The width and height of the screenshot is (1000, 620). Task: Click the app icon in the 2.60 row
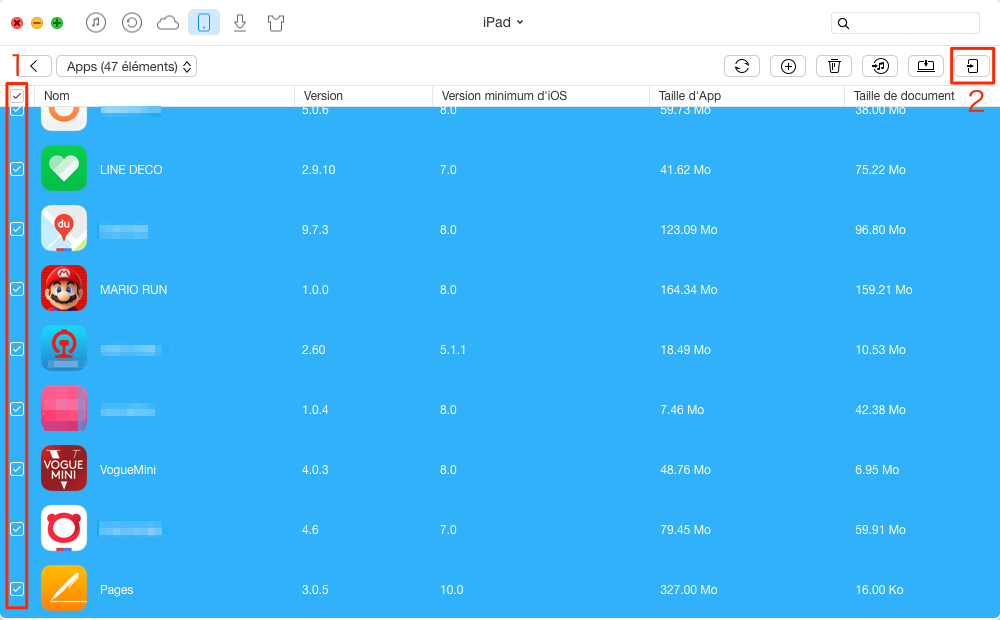64,348
